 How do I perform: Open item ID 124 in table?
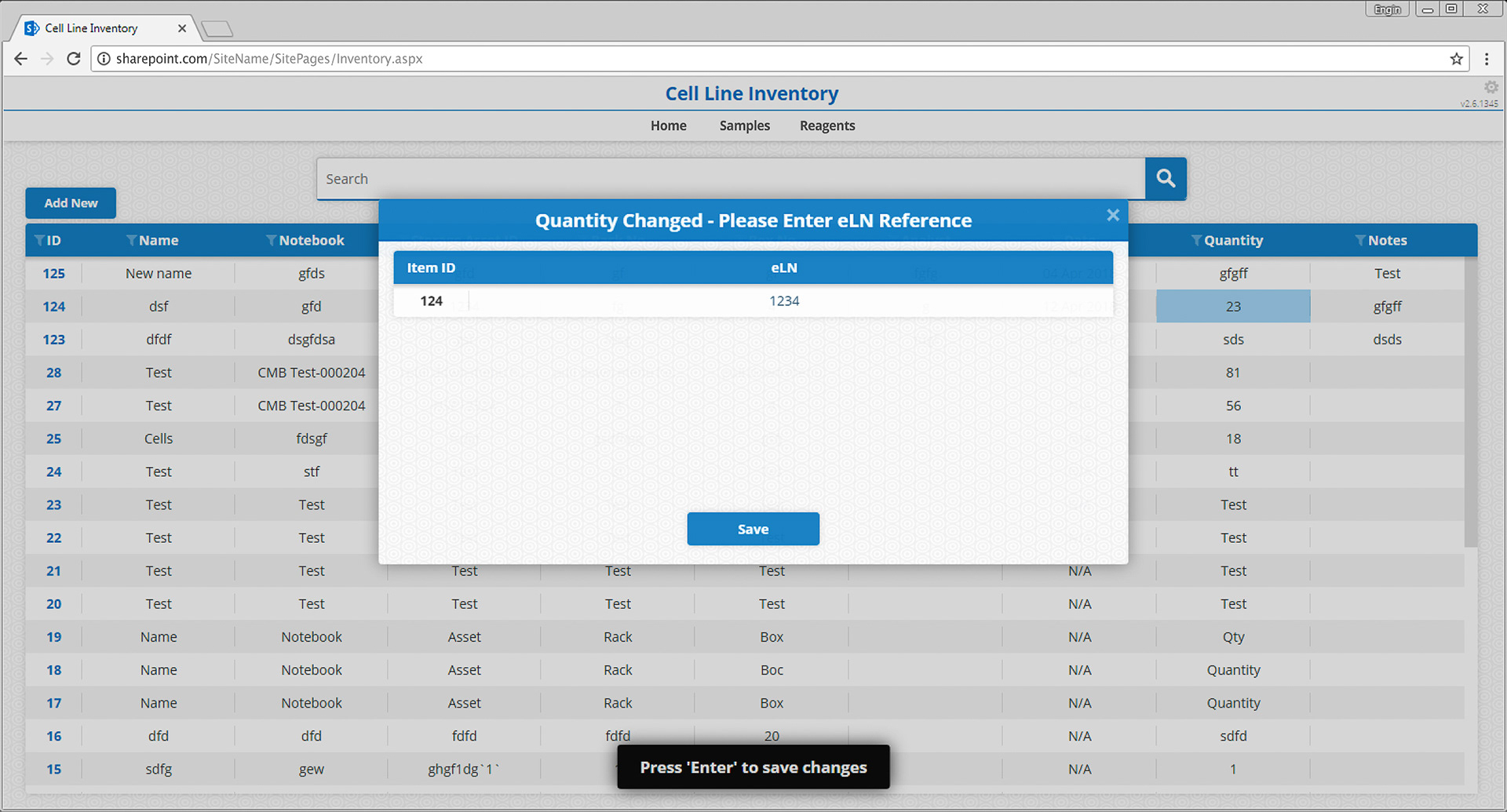(x=53, y=307)
